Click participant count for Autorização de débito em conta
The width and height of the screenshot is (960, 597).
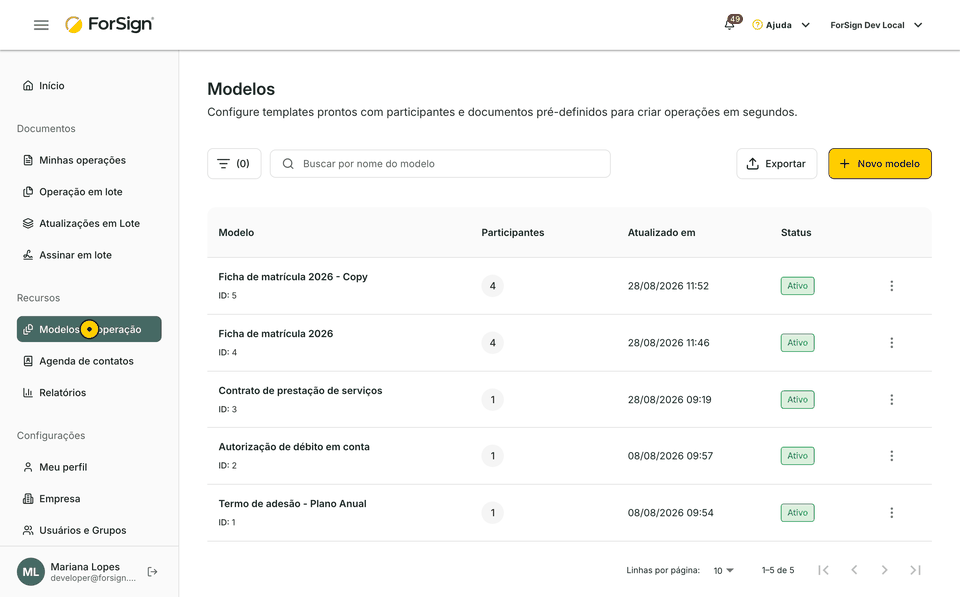click(492, 456)
